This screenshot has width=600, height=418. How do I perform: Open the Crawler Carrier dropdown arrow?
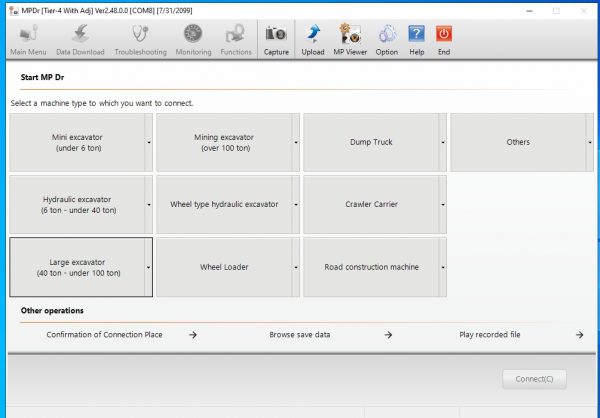tap(443, 205)
